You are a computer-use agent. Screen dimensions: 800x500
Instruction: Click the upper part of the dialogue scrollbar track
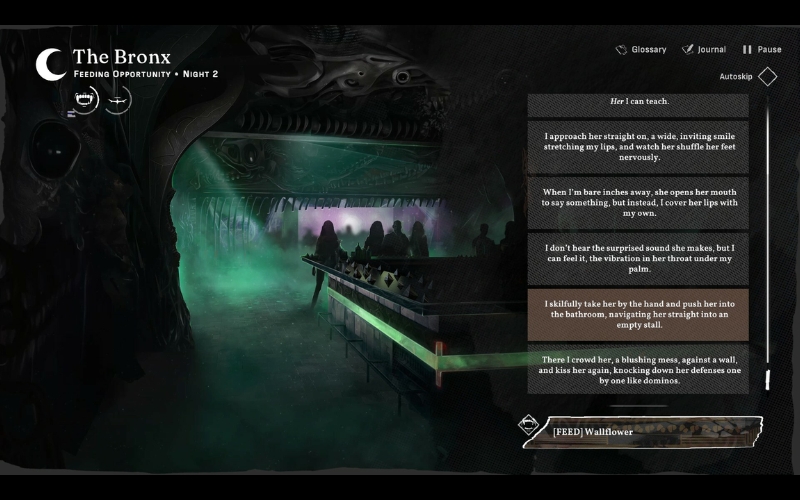point(767,150)
